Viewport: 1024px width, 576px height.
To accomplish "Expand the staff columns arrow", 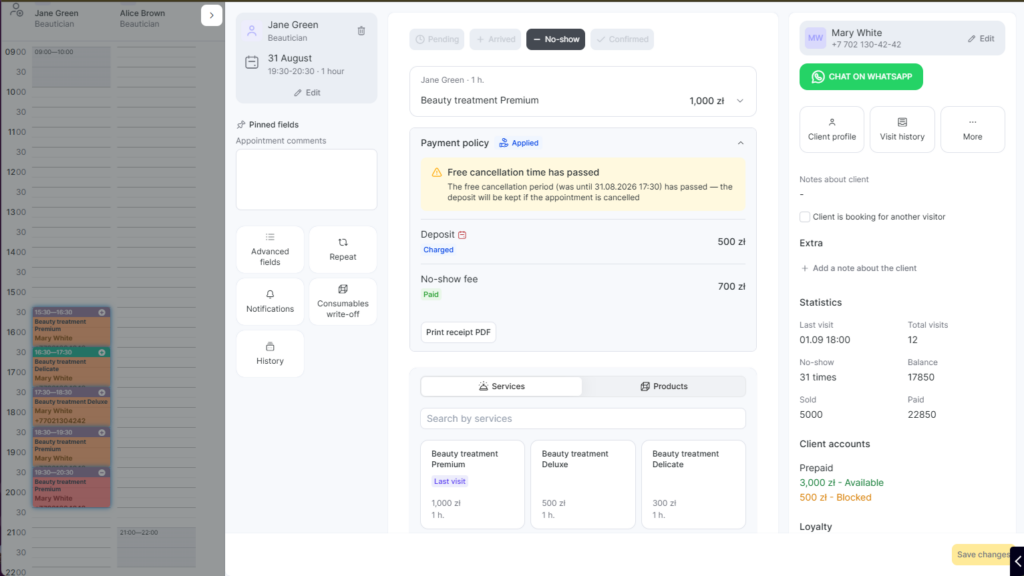I will coord(212,15).
